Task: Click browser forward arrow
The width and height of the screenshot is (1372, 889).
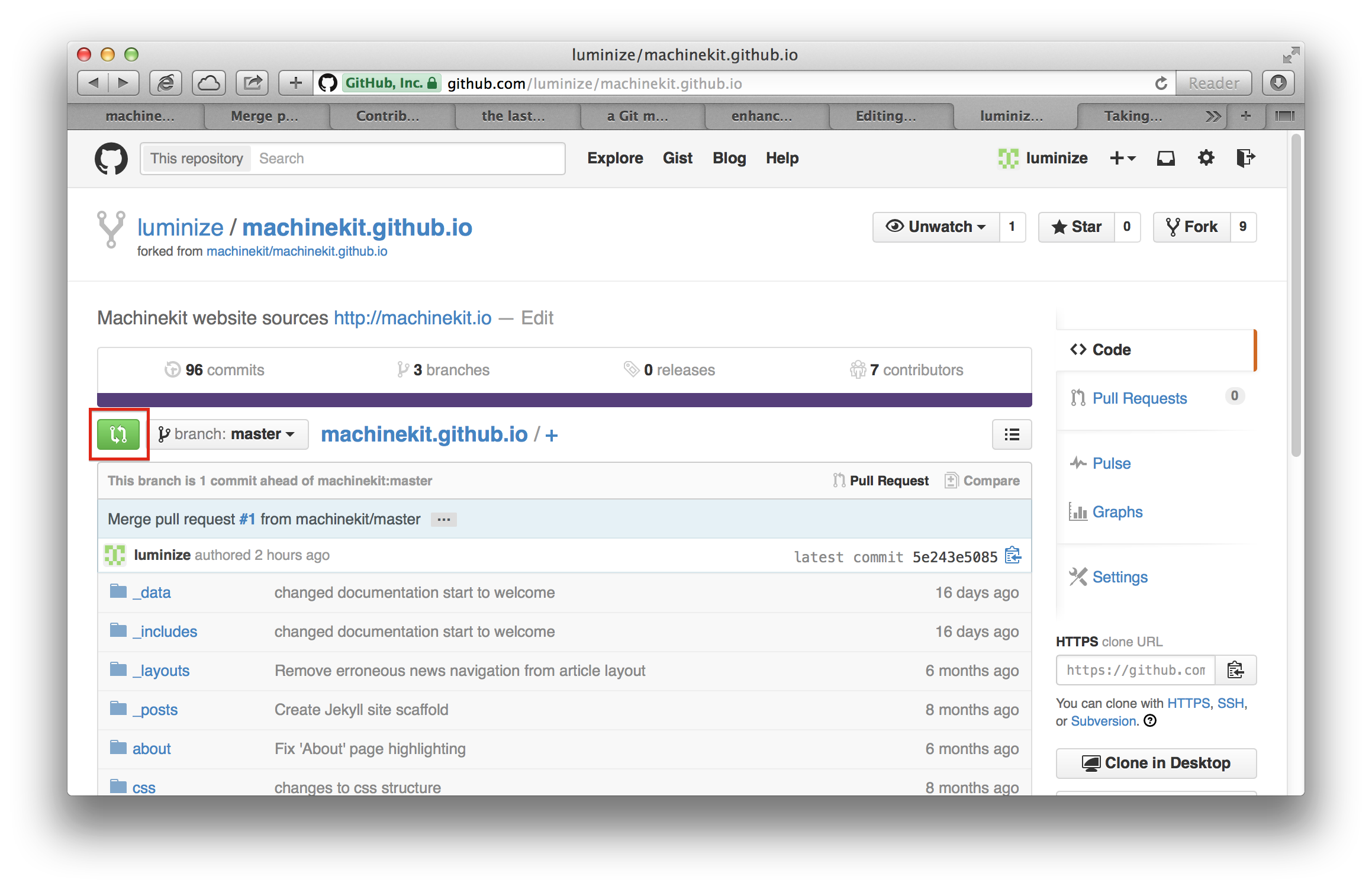Action: click(x=124, y=83)
